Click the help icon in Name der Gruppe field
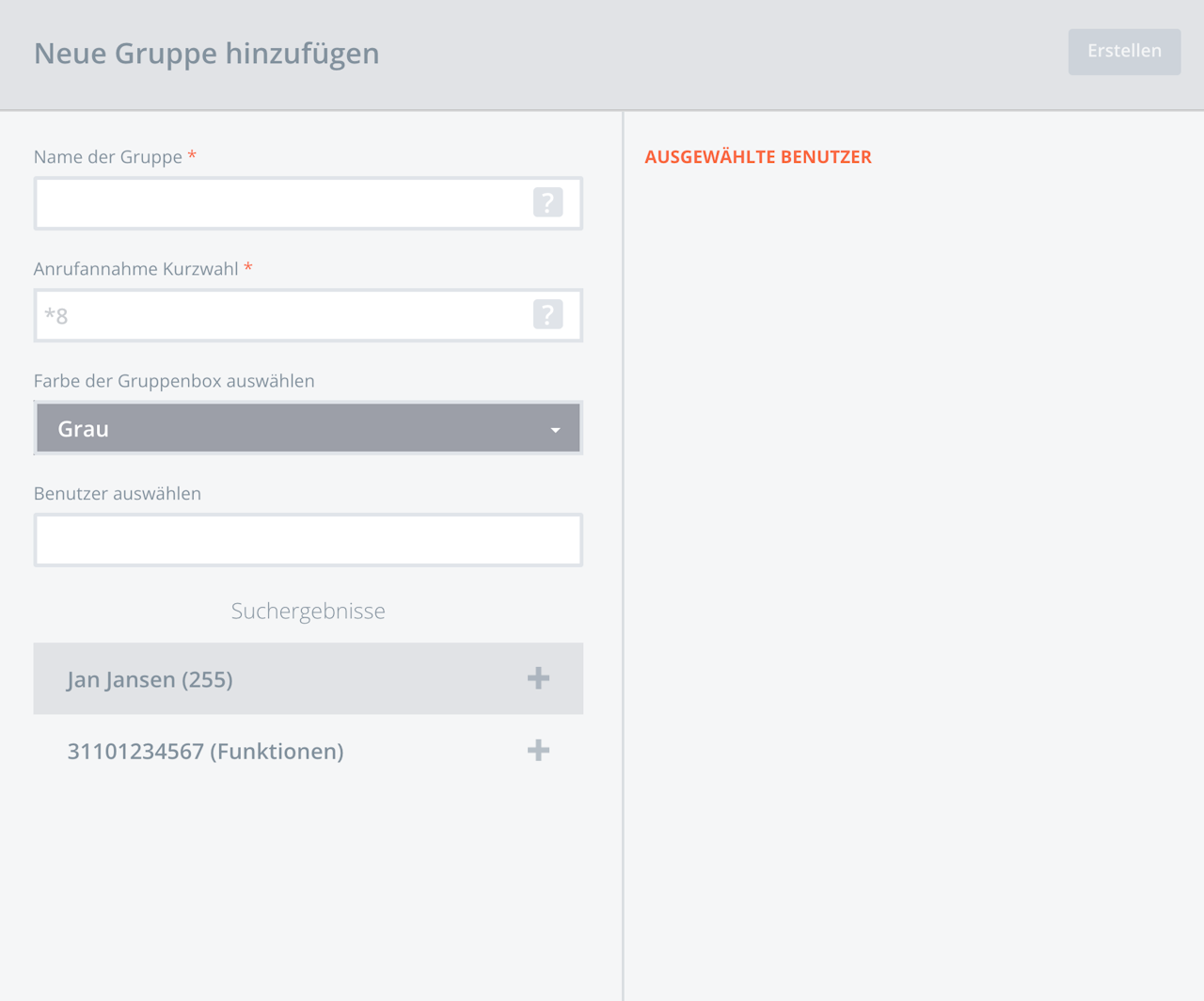1204x1001 pixels. tap(547, 202)
